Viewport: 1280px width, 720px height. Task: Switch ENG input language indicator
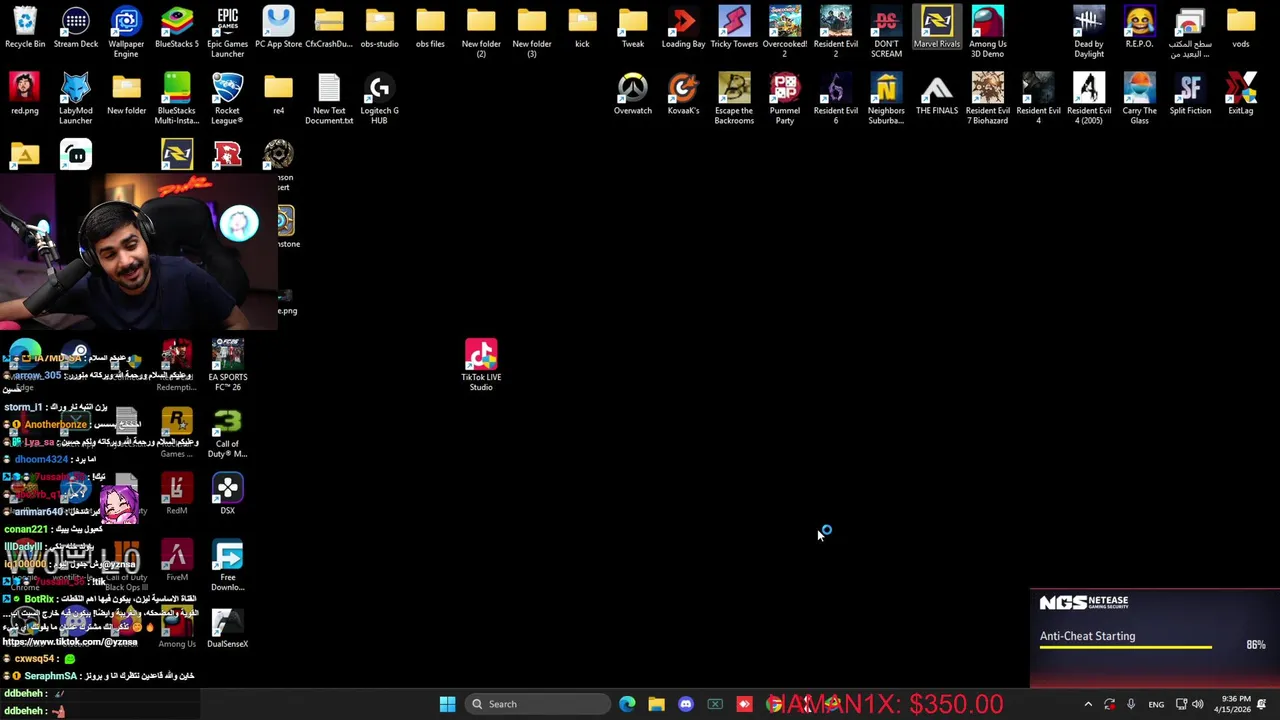click(x=1156, y=704)
